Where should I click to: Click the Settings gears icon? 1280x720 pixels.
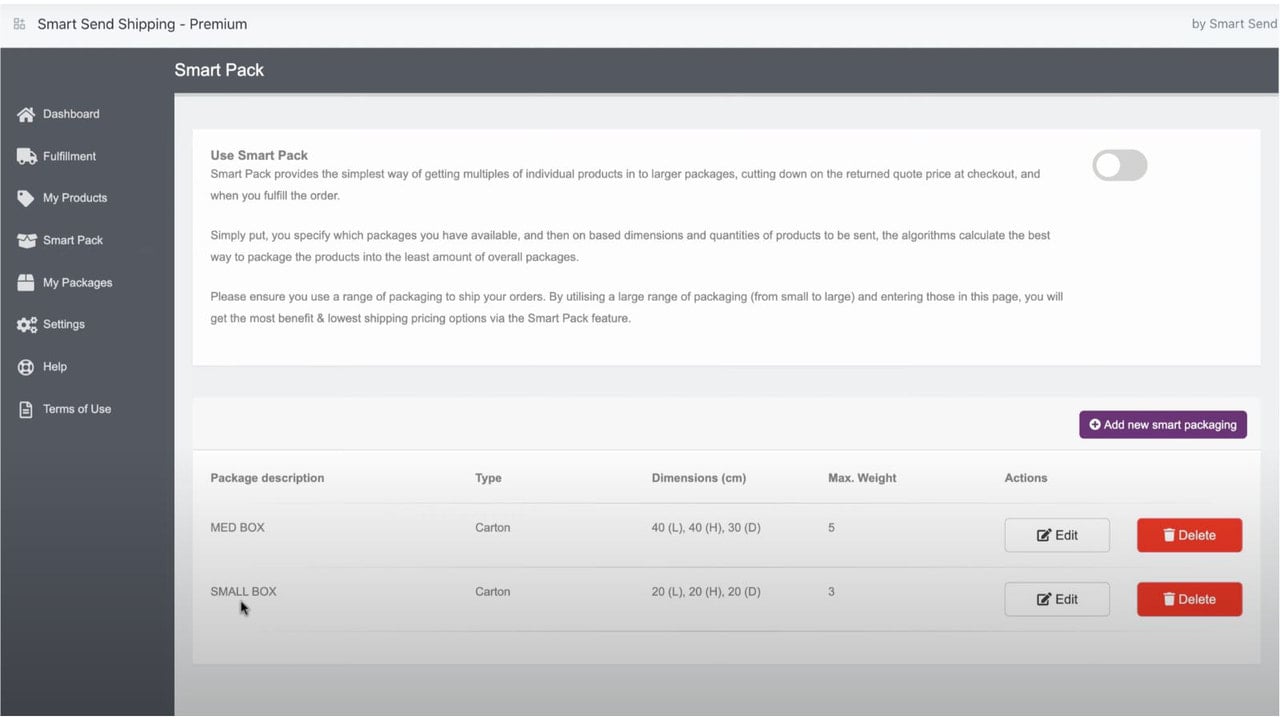(x=26, y=325)
